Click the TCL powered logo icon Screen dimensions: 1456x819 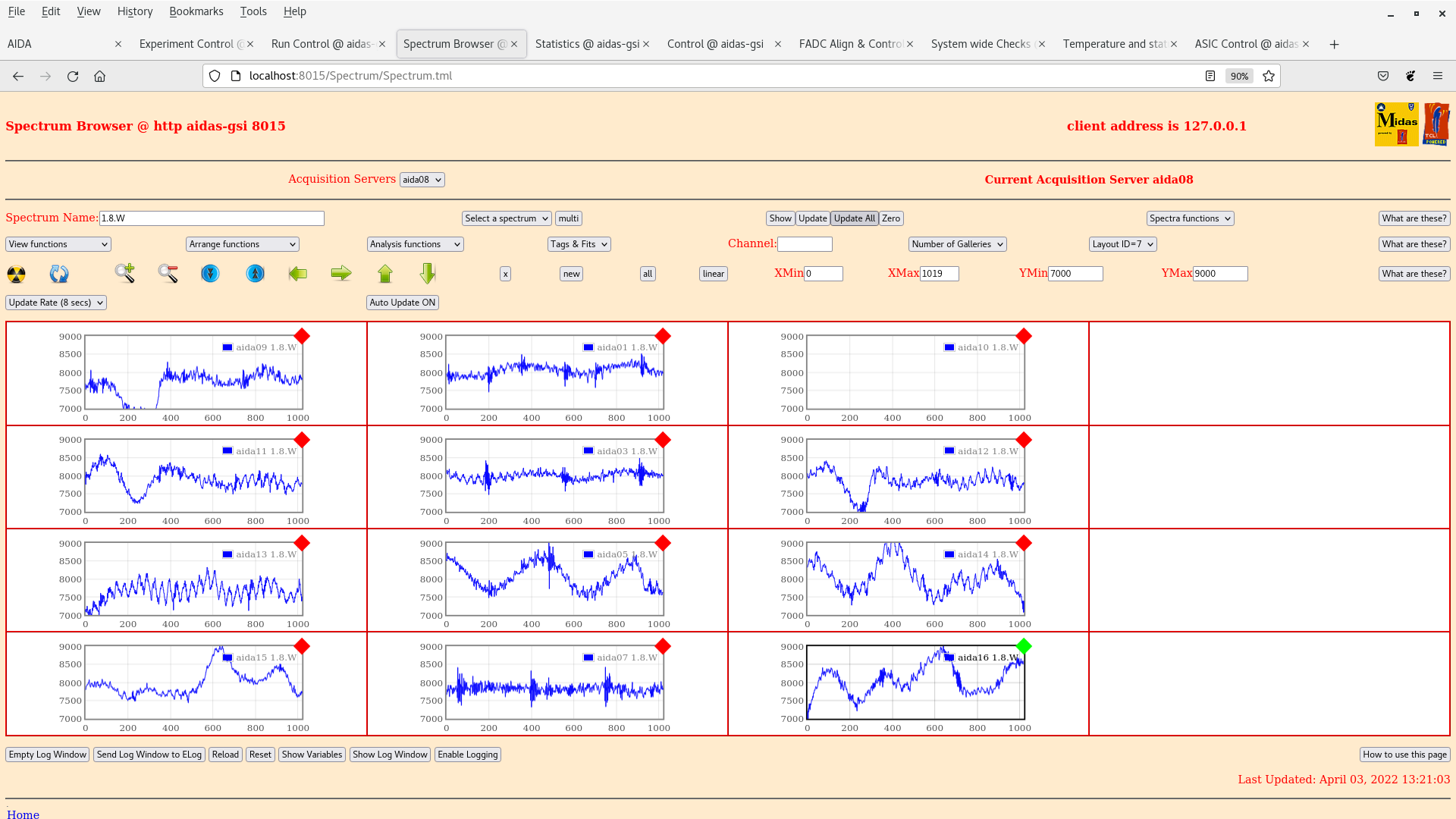tap(1436, 124)
